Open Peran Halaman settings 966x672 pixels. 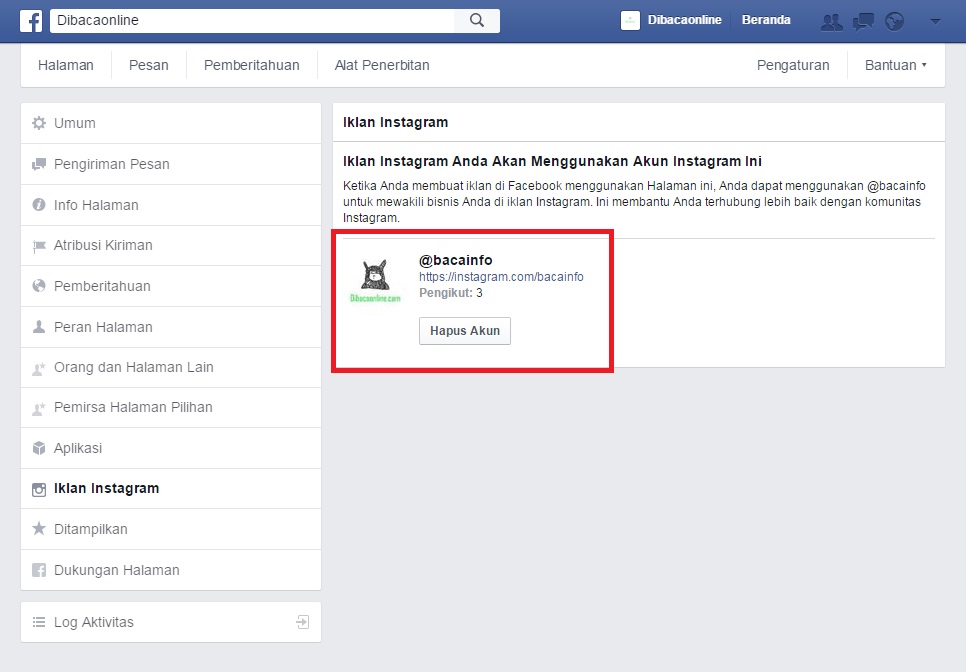(171, 327)
